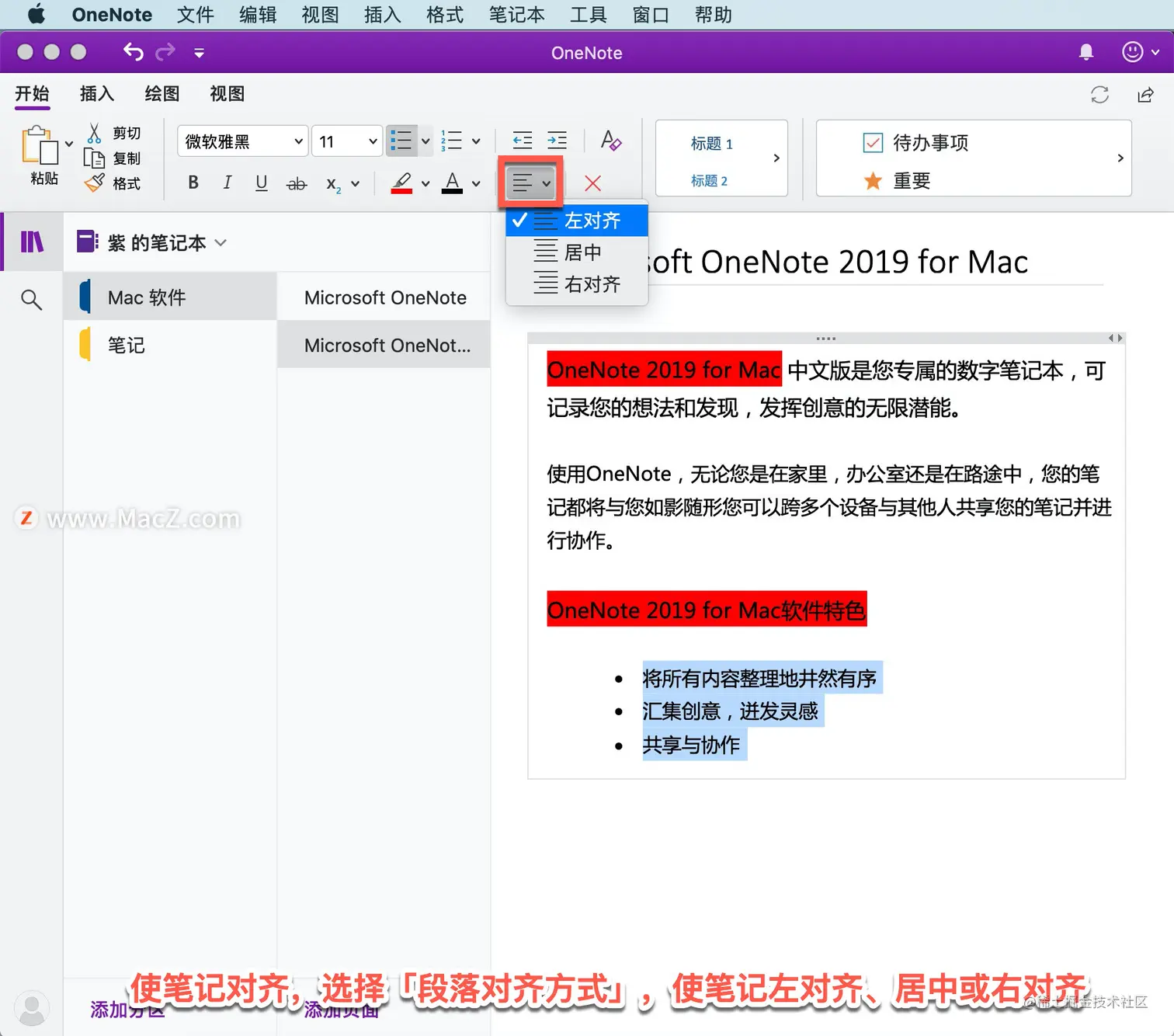Decrease the paragraph indent

(x=523, y=141)
